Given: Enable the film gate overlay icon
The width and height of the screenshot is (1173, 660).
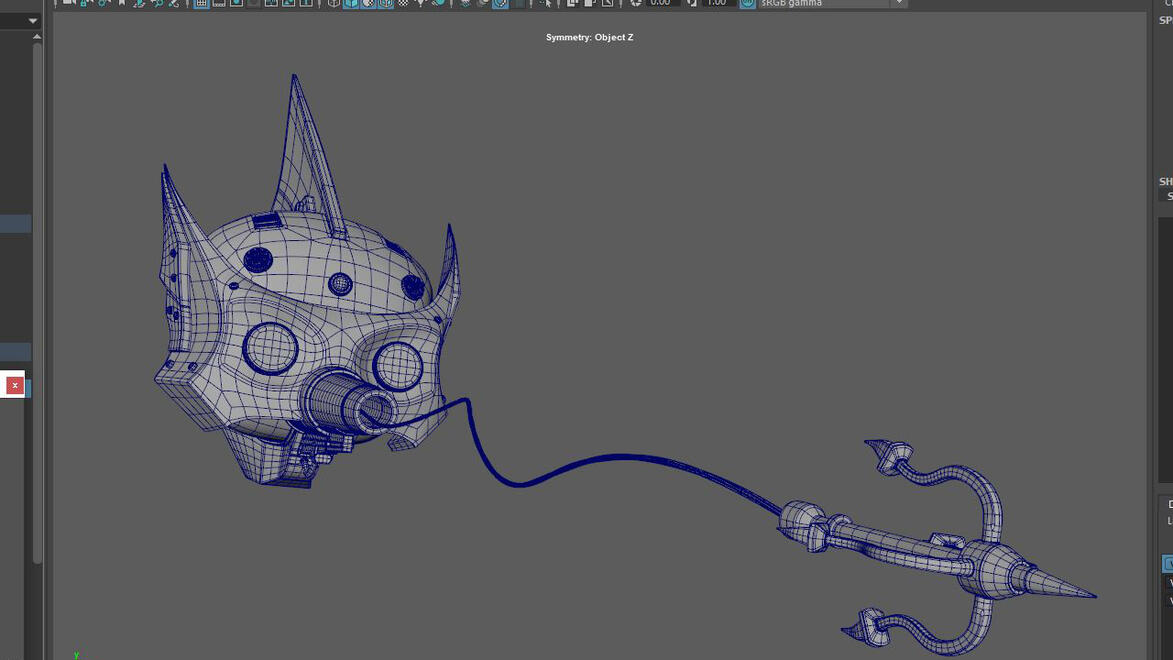Looking at the screenshot, I should pos(218,3).
